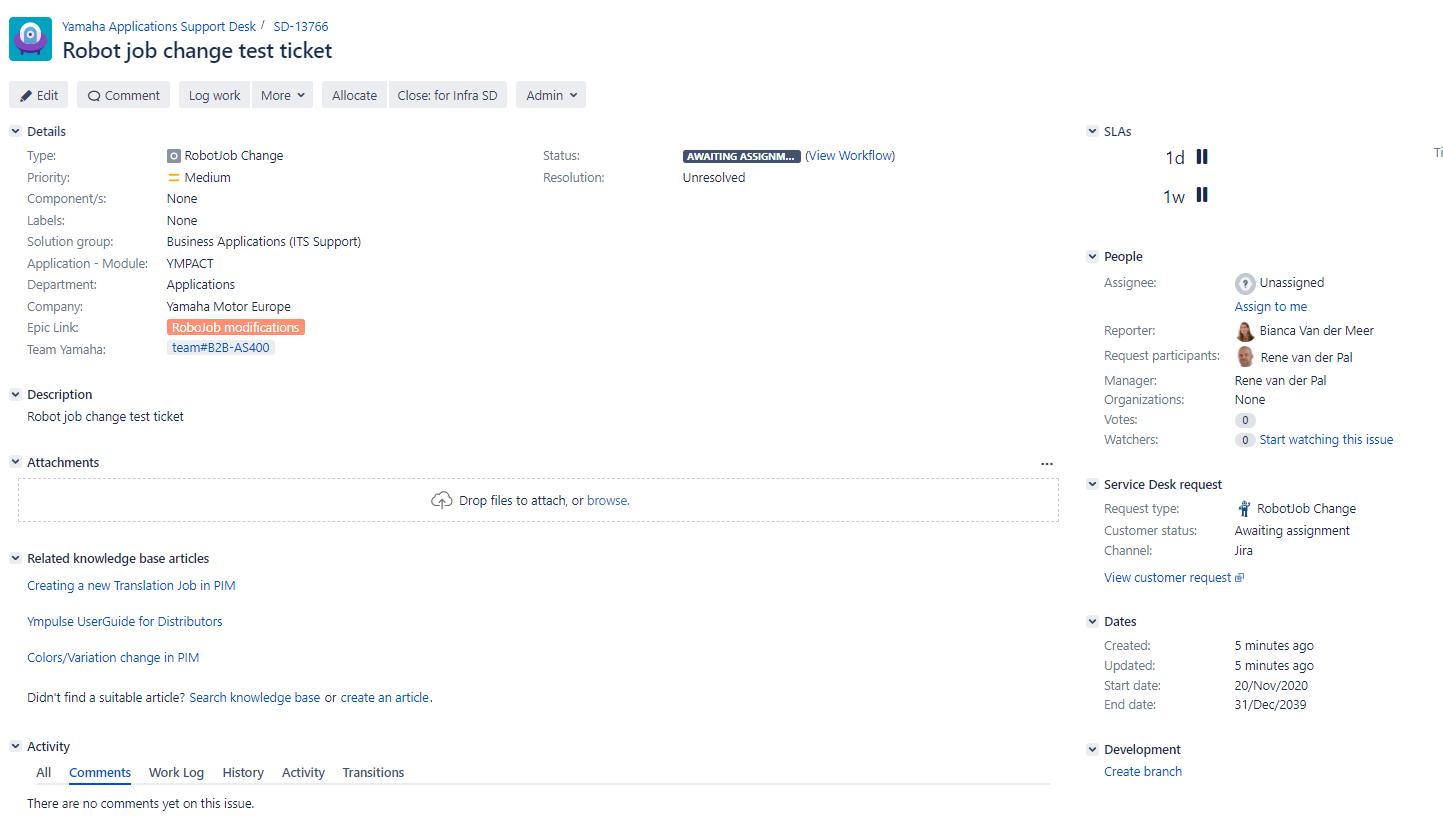Click the browse link for attachments

coord(607,500)
